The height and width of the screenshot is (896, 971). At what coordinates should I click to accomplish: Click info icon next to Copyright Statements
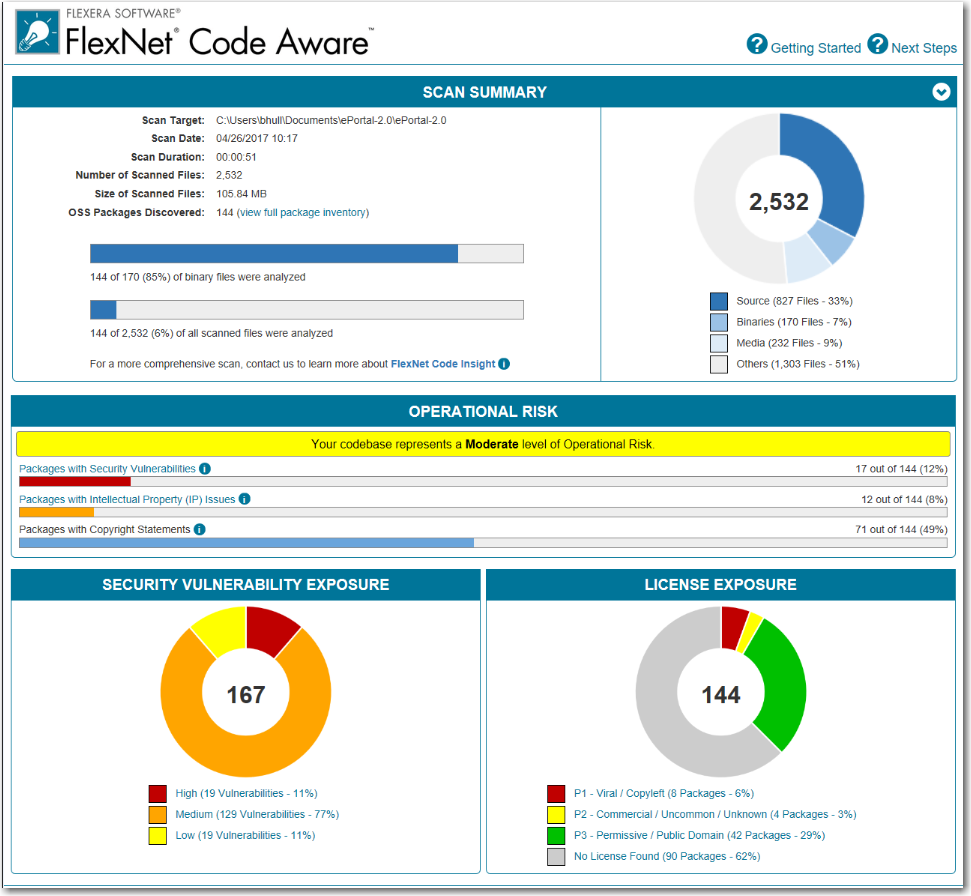point(199,529)
